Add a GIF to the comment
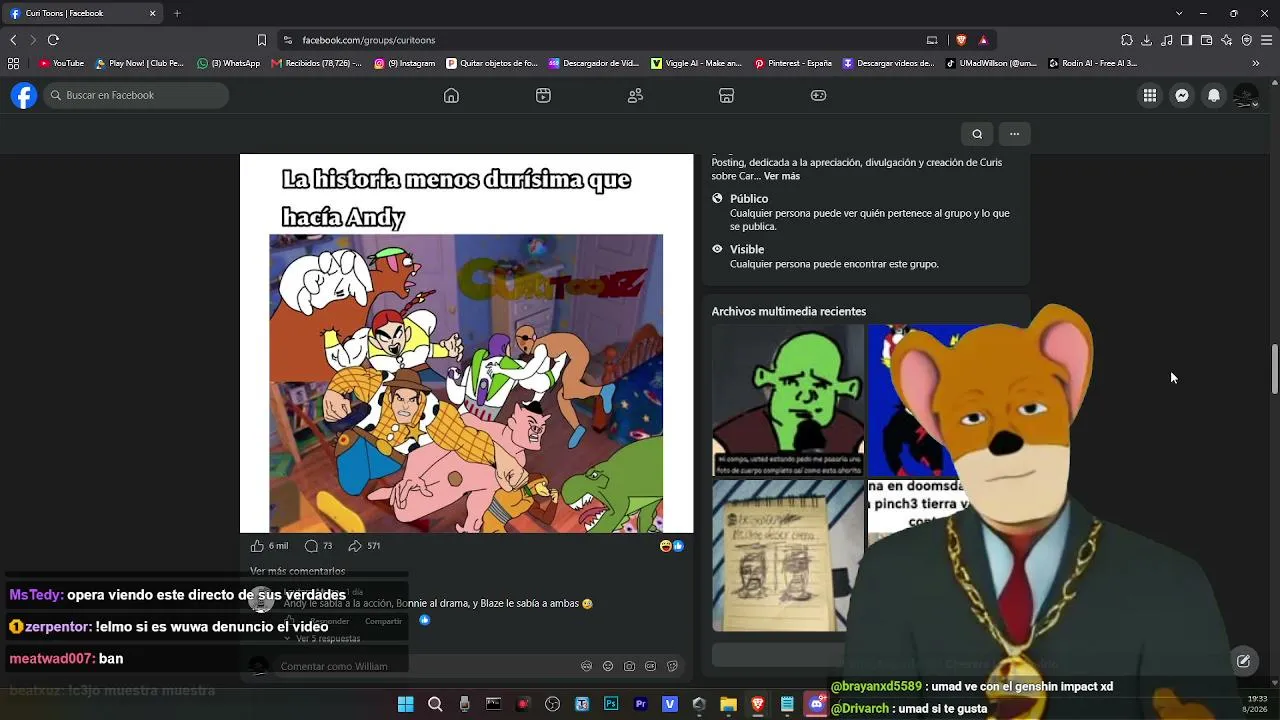Screen dimensions: 1280x720 651,666
